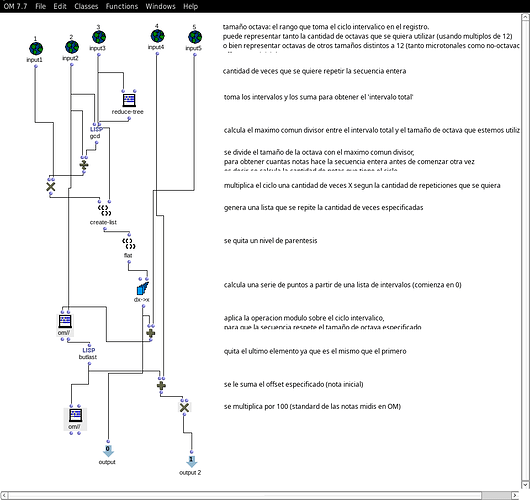Image resolution: width=530 pixels, height=500 pixels.
Task: Click the vertical scrollbar track
Action: pos(526,250)
